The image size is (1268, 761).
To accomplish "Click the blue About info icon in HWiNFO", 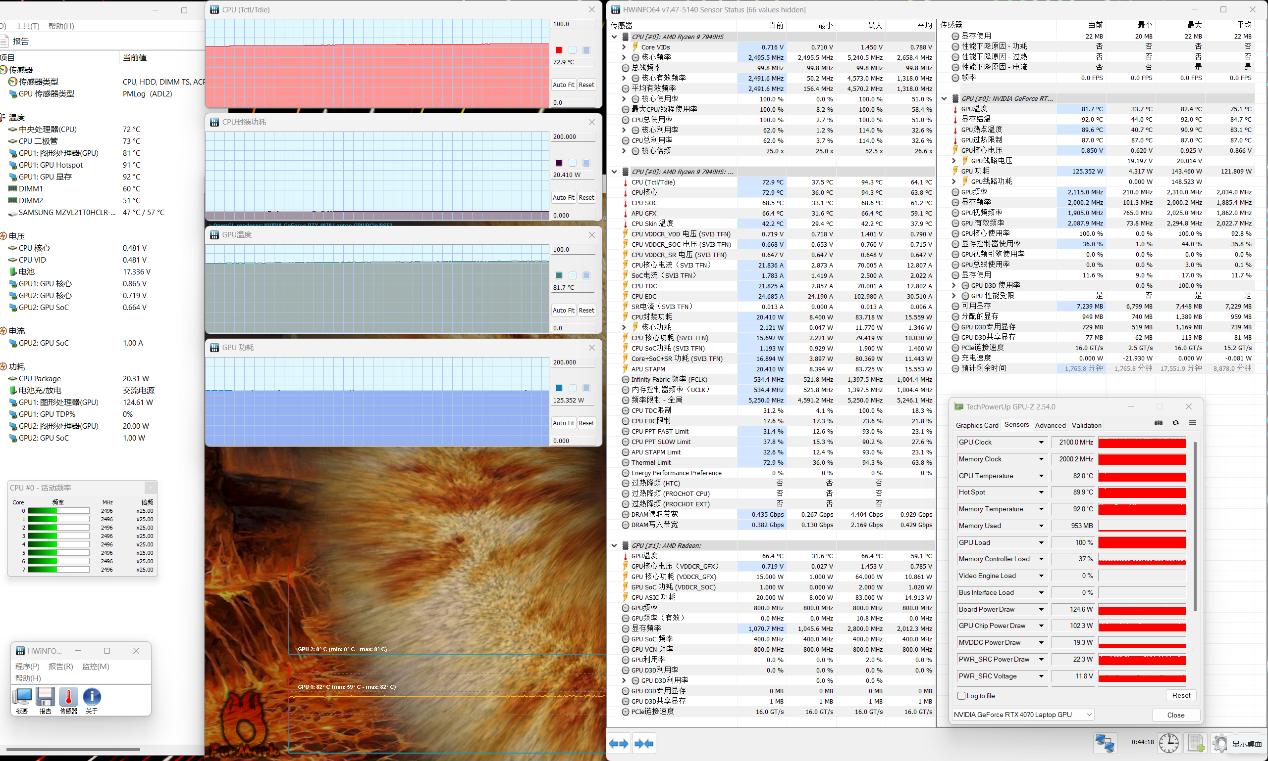I will tap(92, 697).
